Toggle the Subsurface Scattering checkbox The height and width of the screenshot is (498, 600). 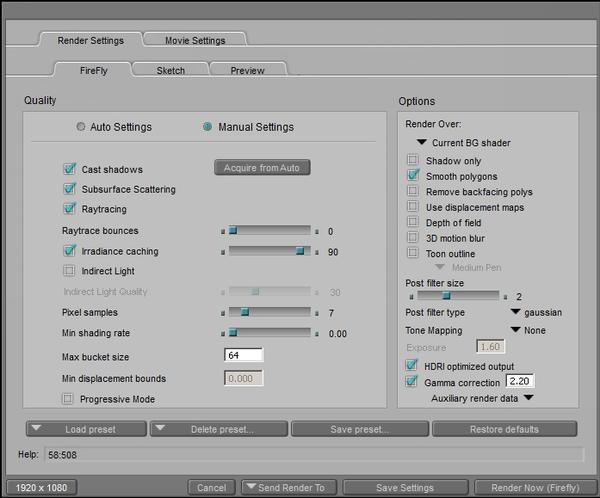(x=69, y=189)
